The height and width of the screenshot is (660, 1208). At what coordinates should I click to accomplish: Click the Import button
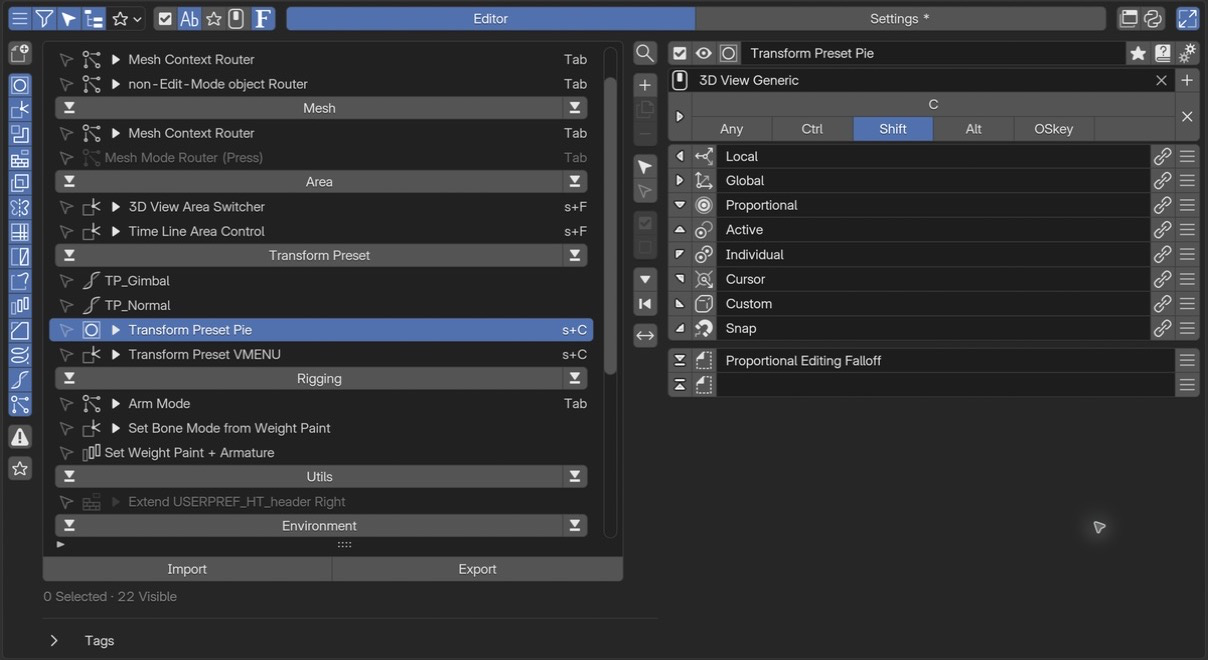[x=187, y=569]
